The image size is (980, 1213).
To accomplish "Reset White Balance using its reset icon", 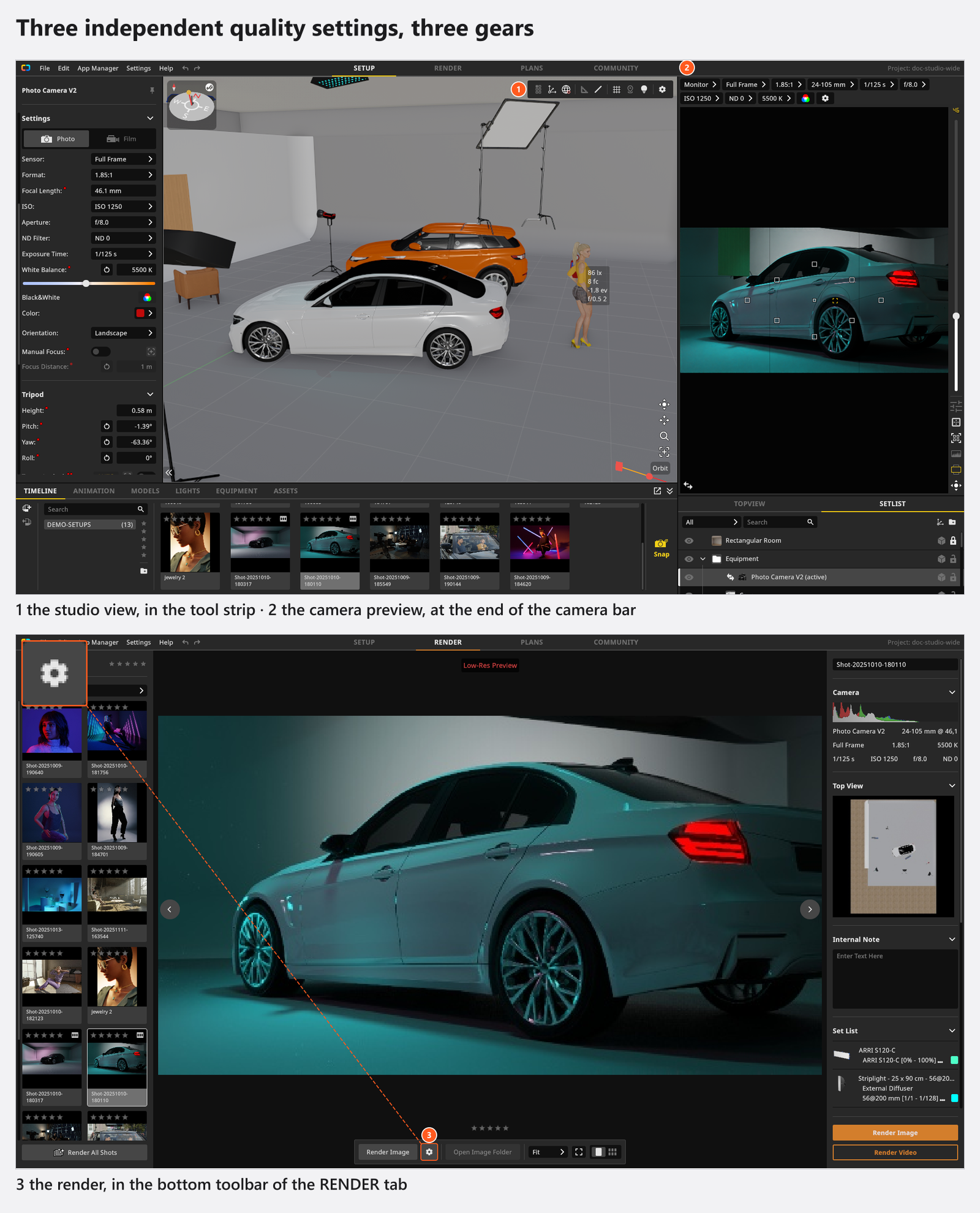I will pos(107,270).
